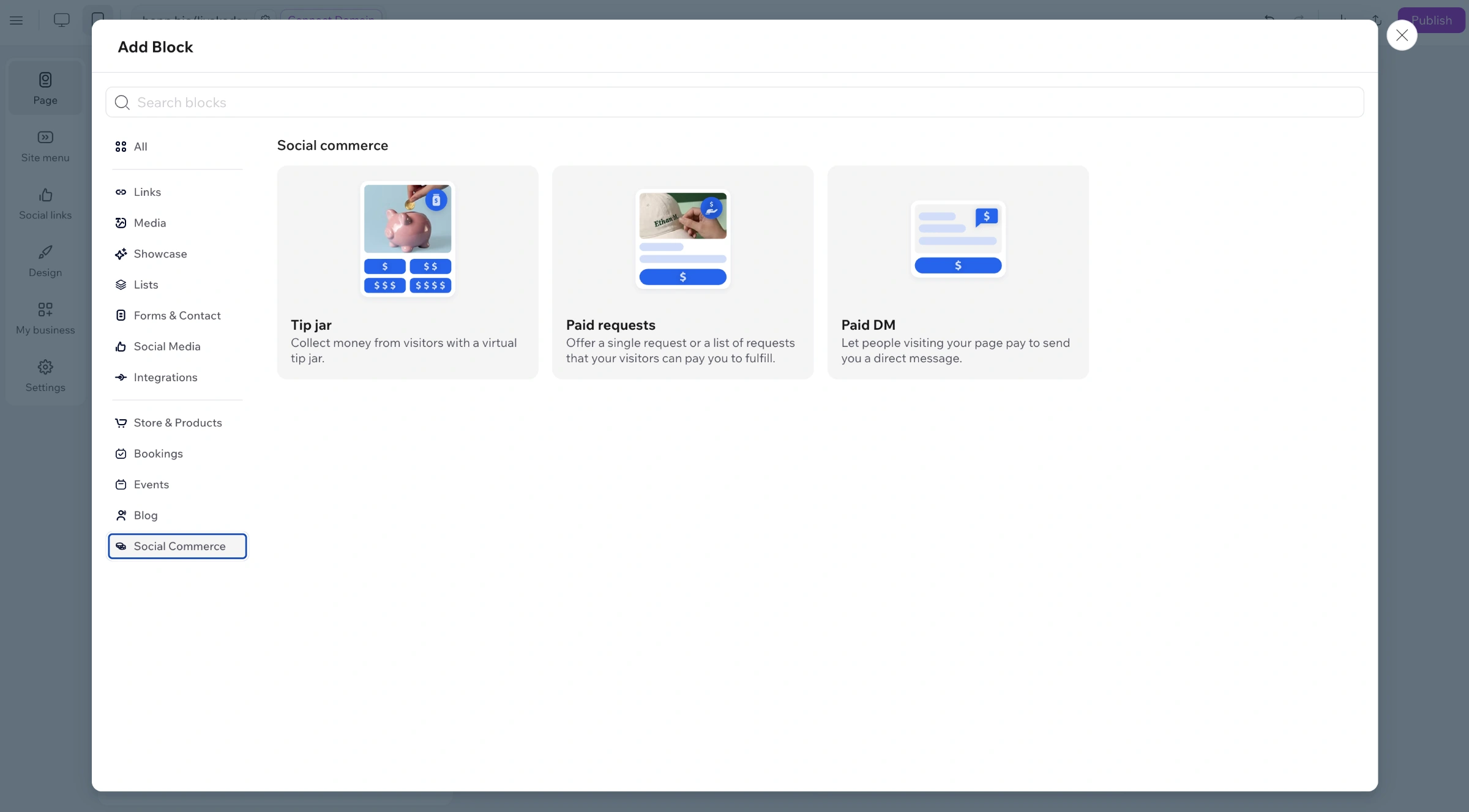Open My business in left sidebar
1469x812 pixels.
coord(45,318)
